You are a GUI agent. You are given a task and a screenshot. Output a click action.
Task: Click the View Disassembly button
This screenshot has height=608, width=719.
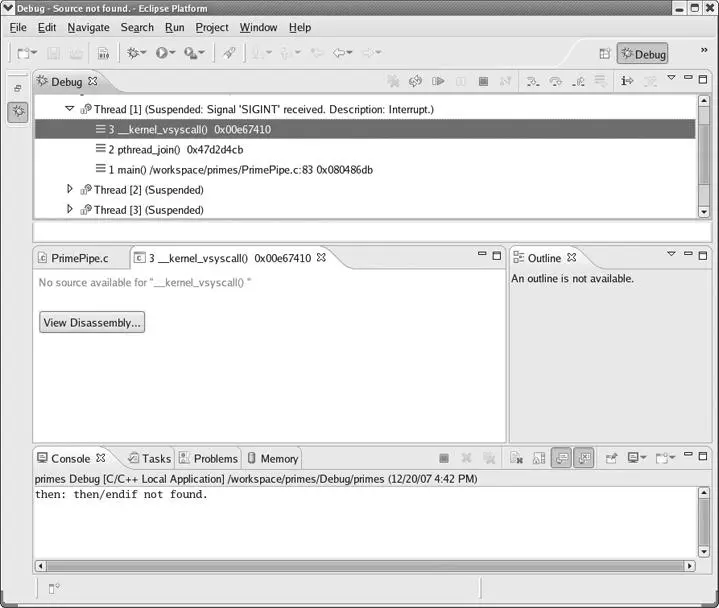coord(92,322)
